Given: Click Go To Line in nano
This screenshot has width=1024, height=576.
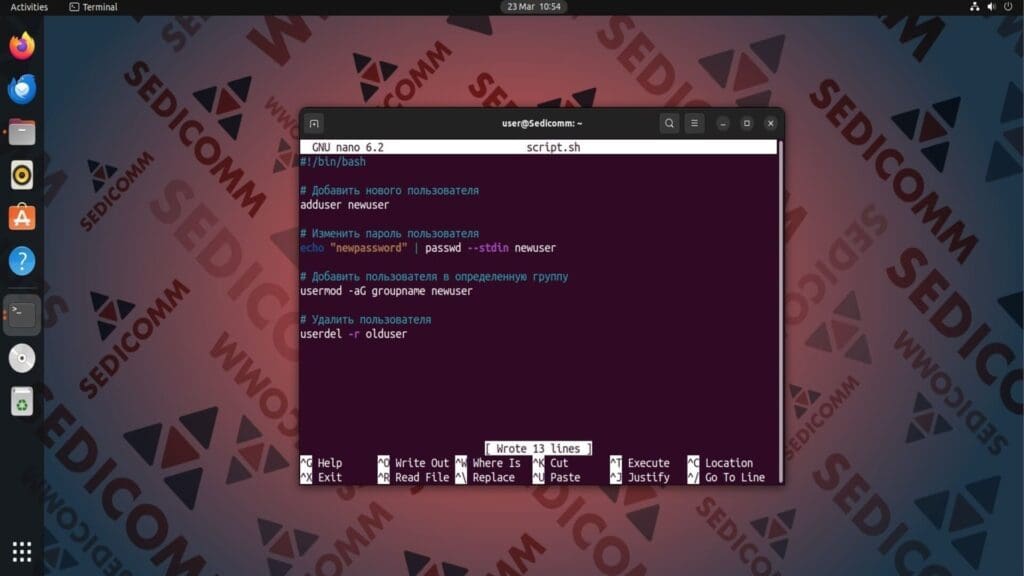Looking at the screenshot, I should pyautogui.click(x=733, y=477).
